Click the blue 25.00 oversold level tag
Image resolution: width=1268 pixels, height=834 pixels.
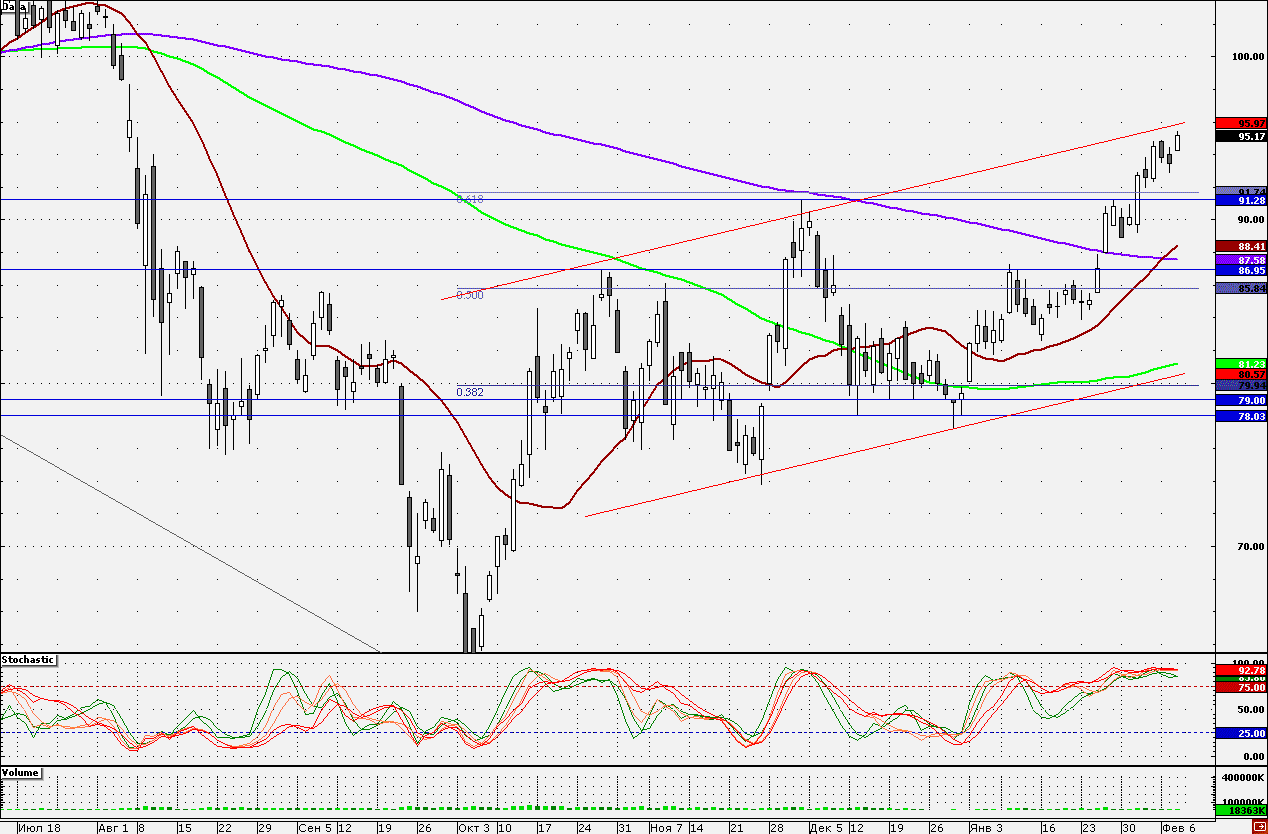pyautogui.click(x=1240, y=733)
